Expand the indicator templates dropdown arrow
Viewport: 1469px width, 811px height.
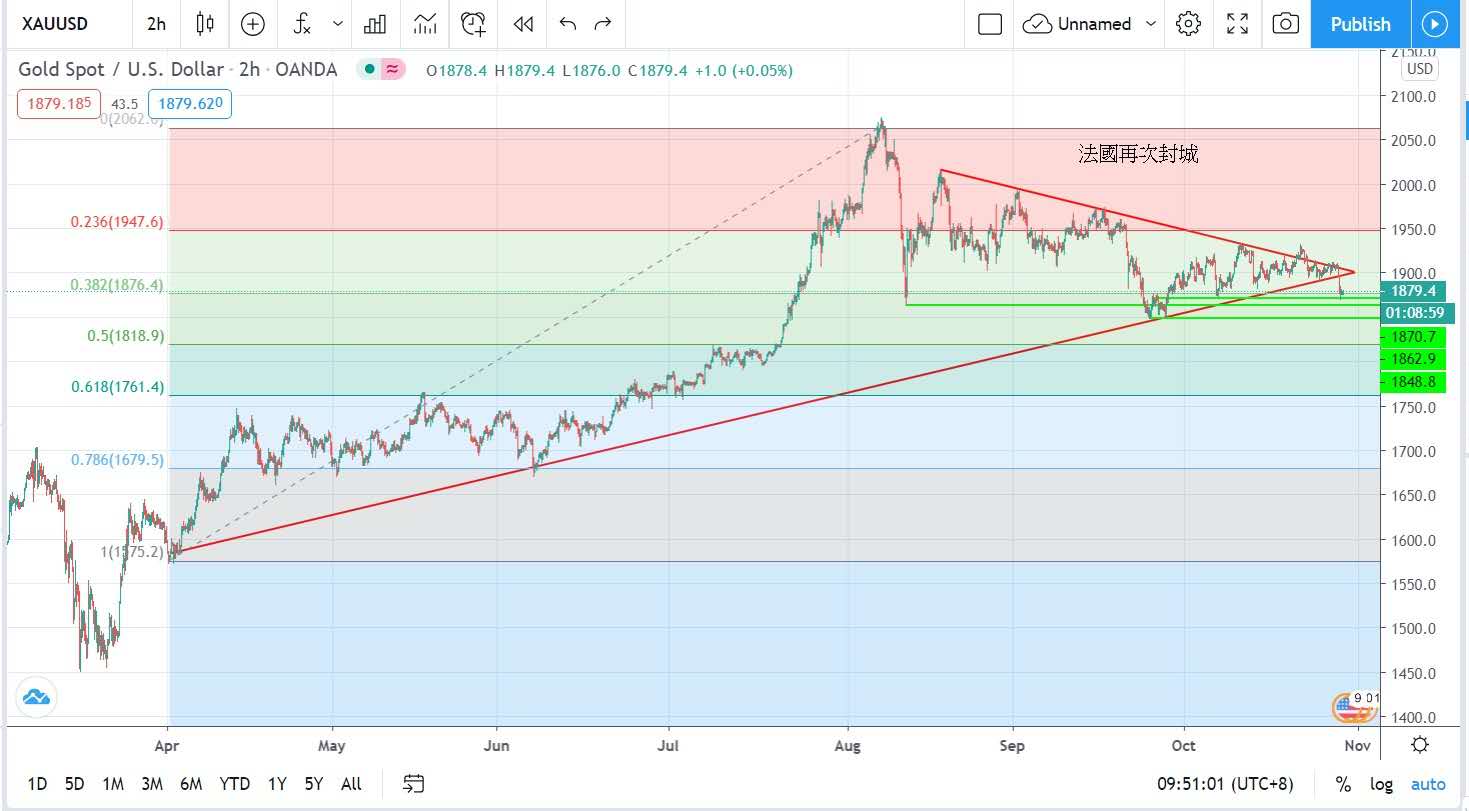point(338,24)
